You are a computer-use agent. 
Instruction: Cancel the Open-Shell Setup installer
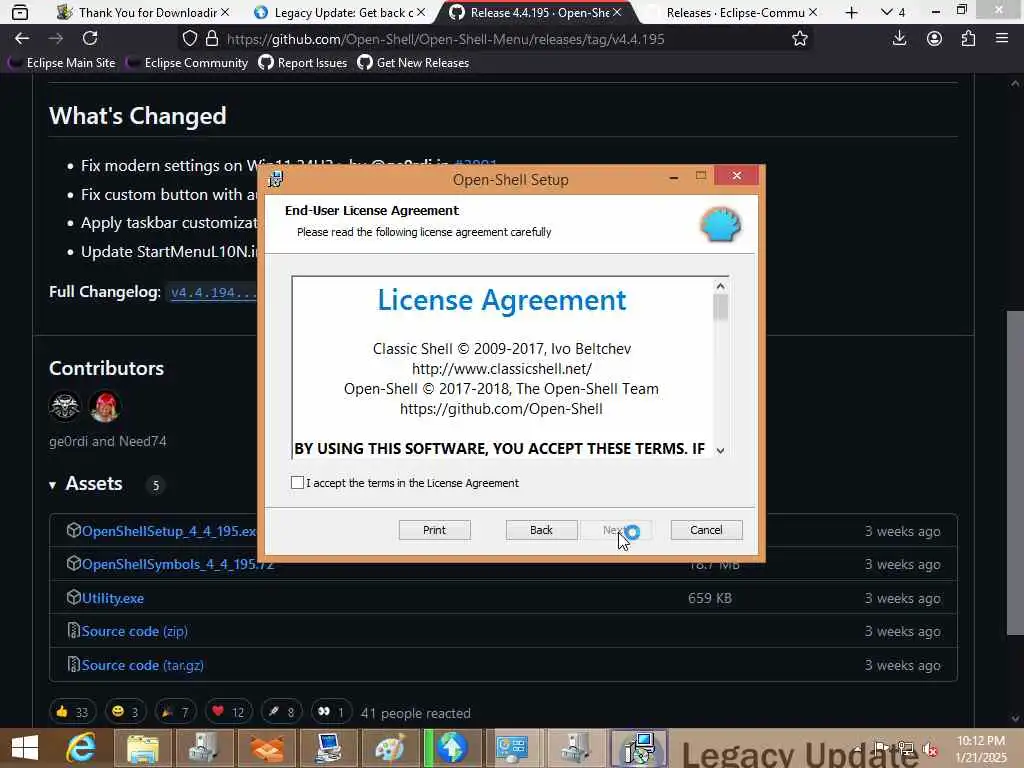tap(706, 530)
